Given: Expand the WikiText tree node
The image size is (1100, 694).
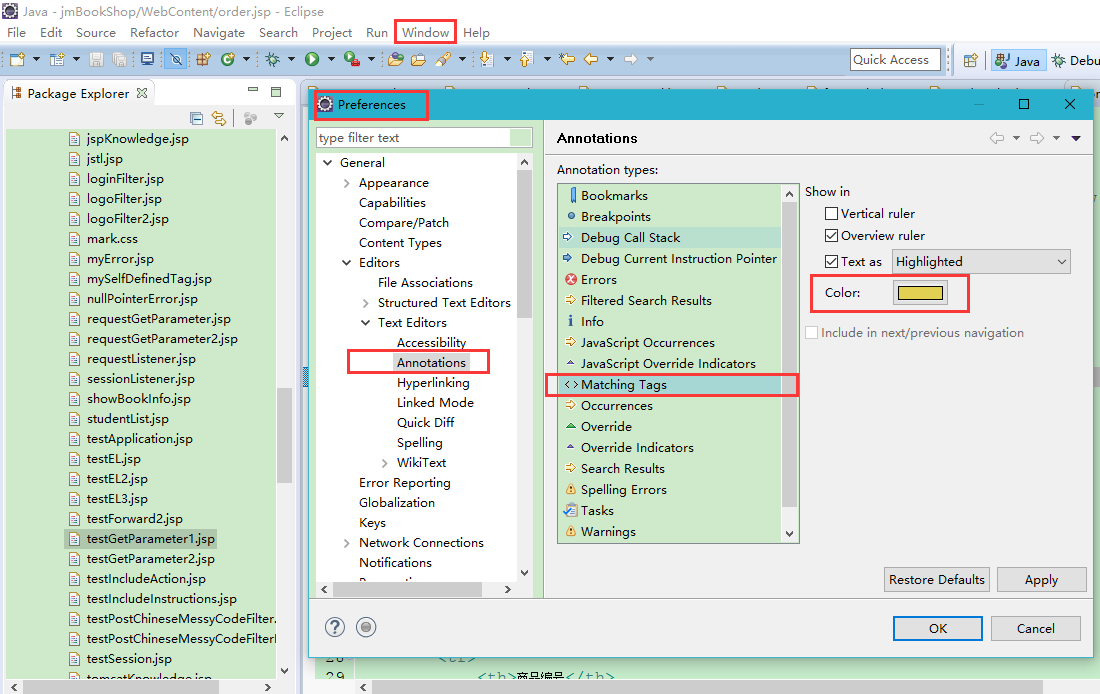Looking at the screenshot, I should [x=384, y=463].
